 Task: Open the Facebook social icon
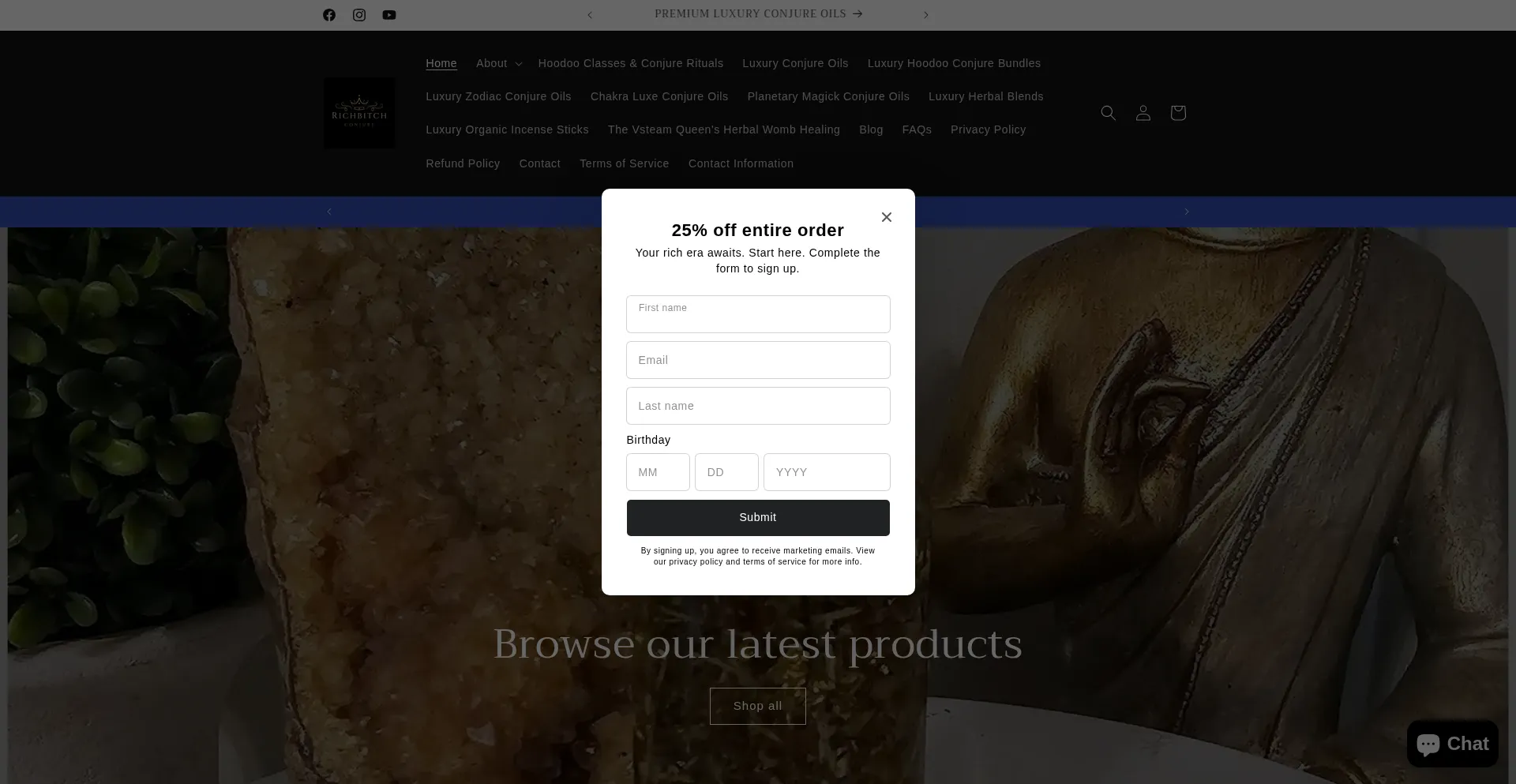pos(329,15)
